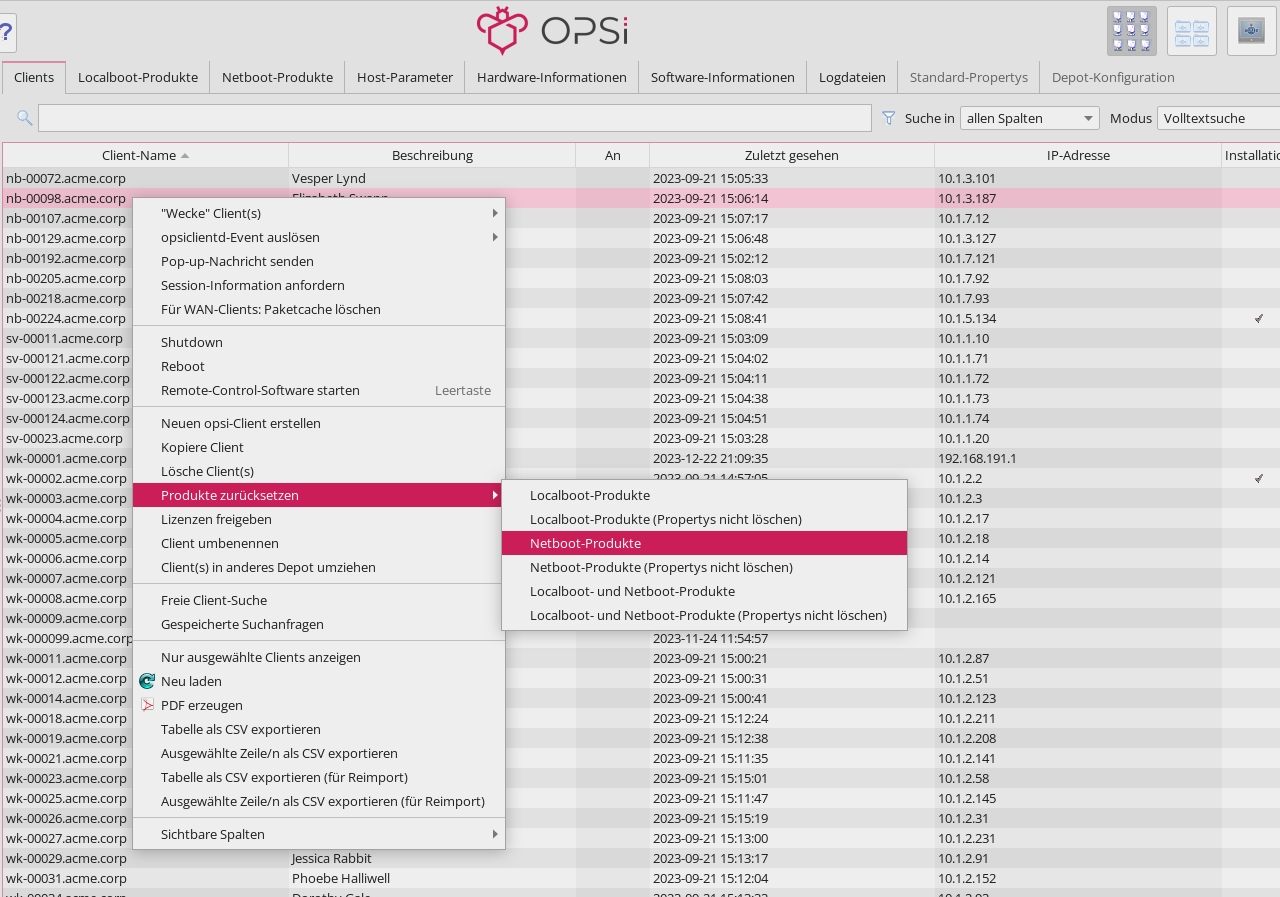Viewport: 1280px width, 897px height.
Task: Choose Netboot-Produkte in submenu
Action: [704, 543]
